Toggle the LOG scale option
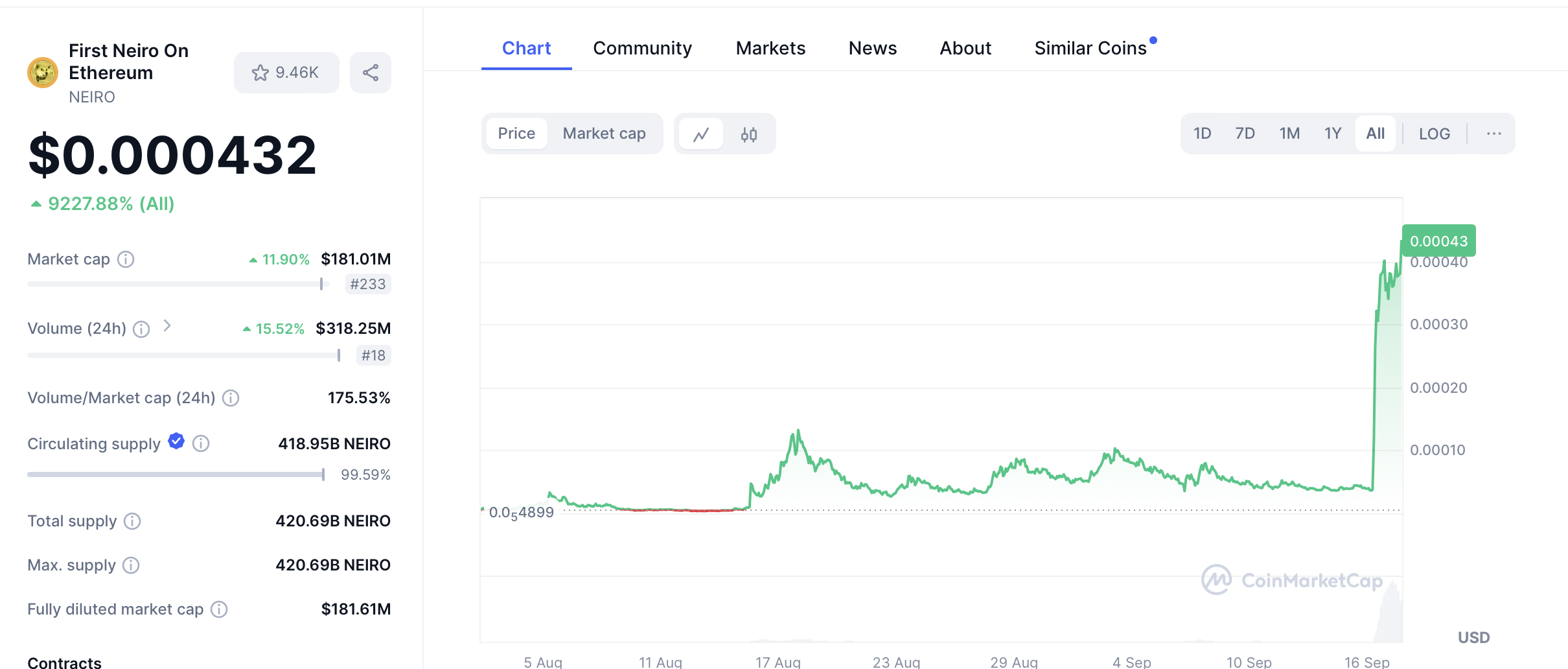 click(x=1434, y=134)
